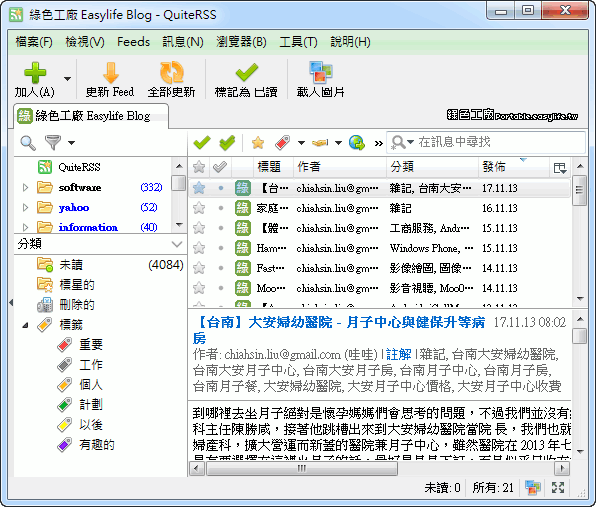Toggle star on the 16.11.13 家庭 row
This screenshot has height=507, width=596.
click(x=199, y=208)
